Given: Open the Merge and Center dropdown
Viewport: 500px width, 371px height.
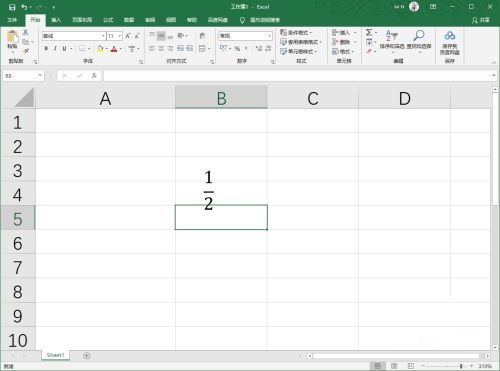Looking at the screenshot, I should [209, 49].
